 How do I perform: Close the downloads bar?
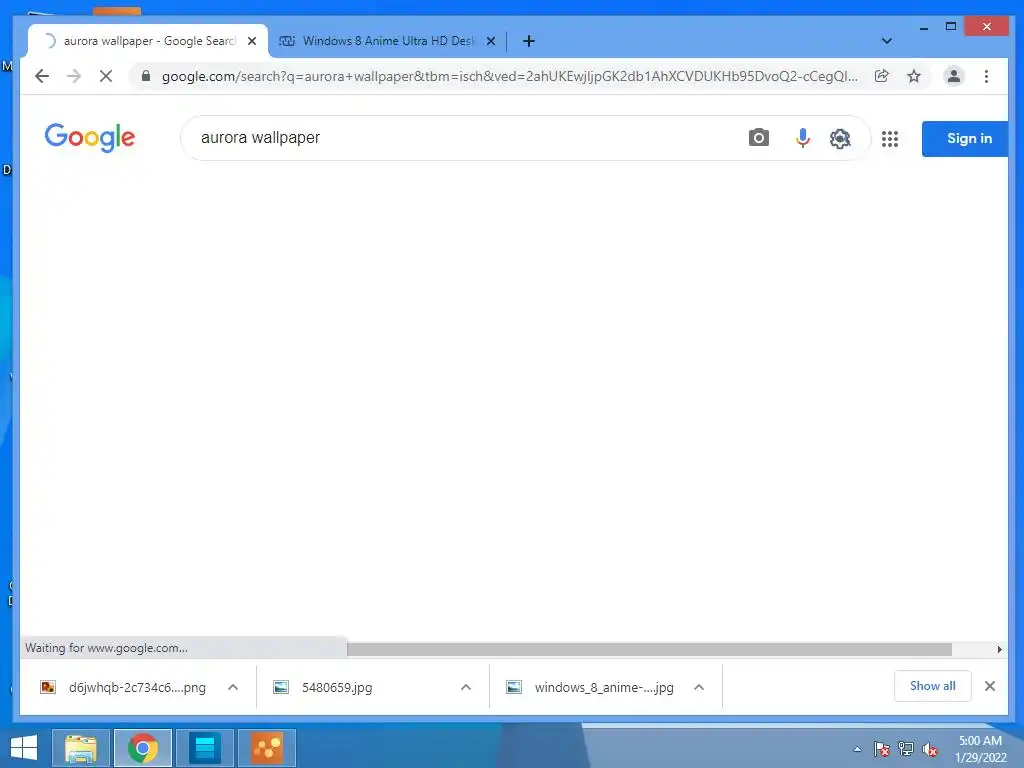990,686
